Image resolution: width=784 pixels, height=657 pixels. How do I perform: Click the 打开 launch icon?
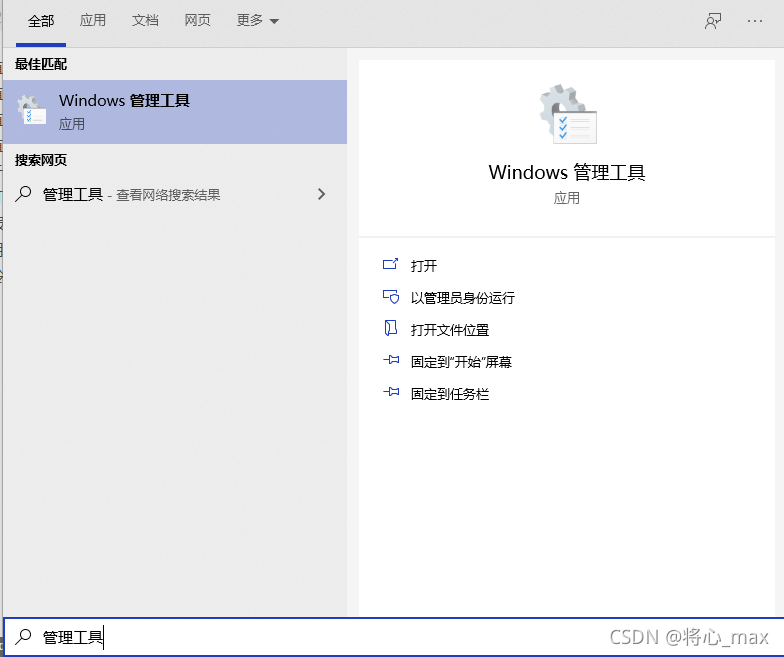coord(390,264)
